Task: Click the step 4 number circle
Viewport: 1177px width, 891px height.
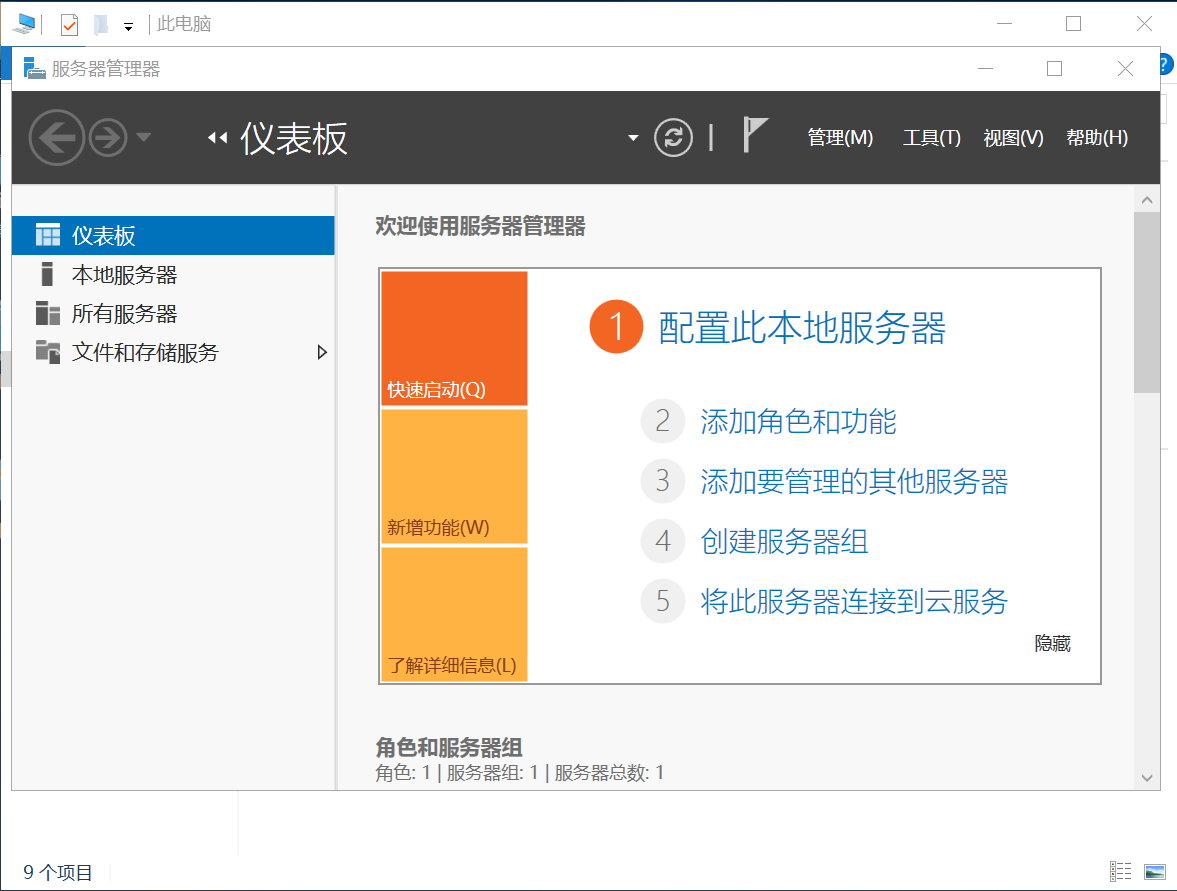Action: coord(663,541)
